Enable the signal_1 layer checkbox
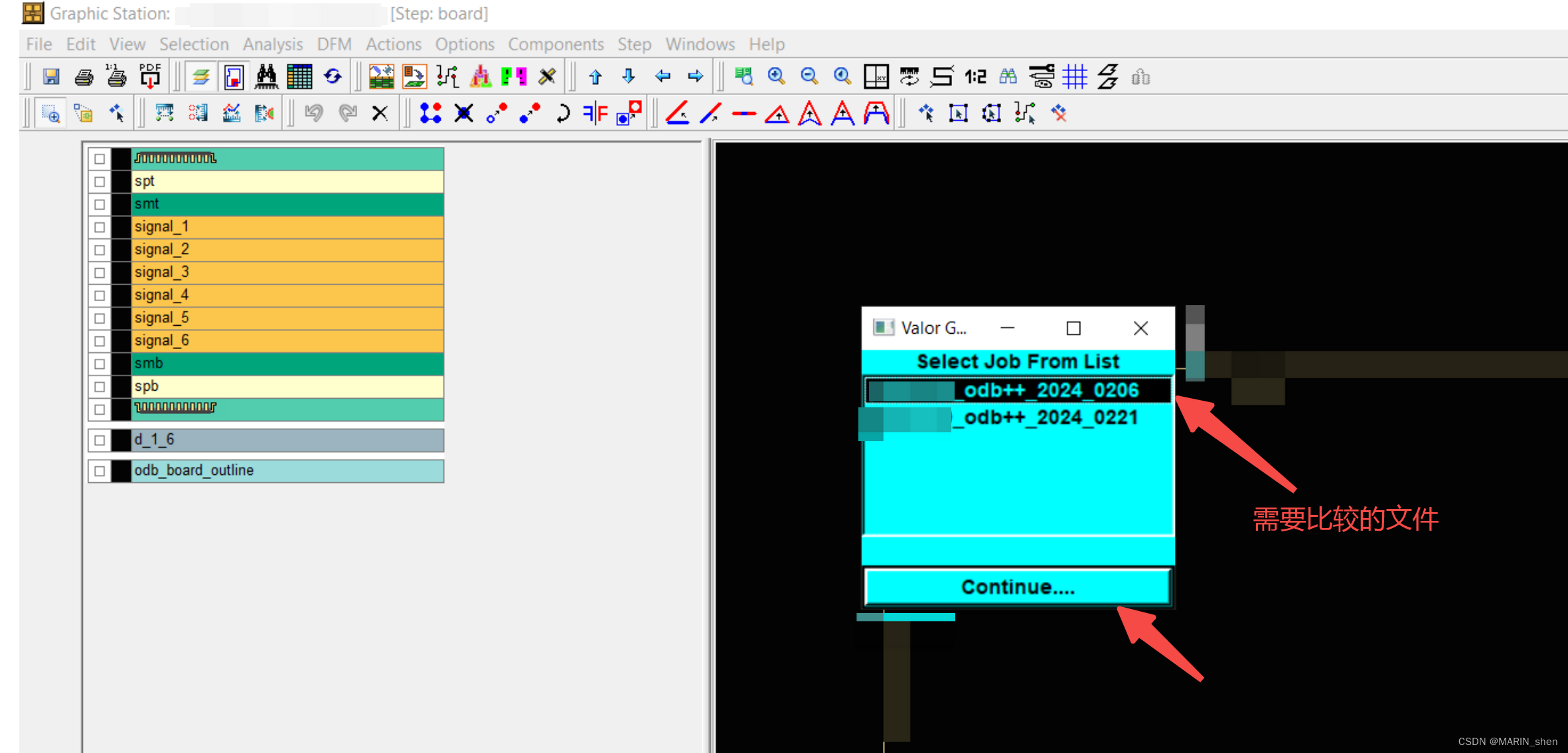Viewport: 1568px width, 753px height. tap(99, 227)
